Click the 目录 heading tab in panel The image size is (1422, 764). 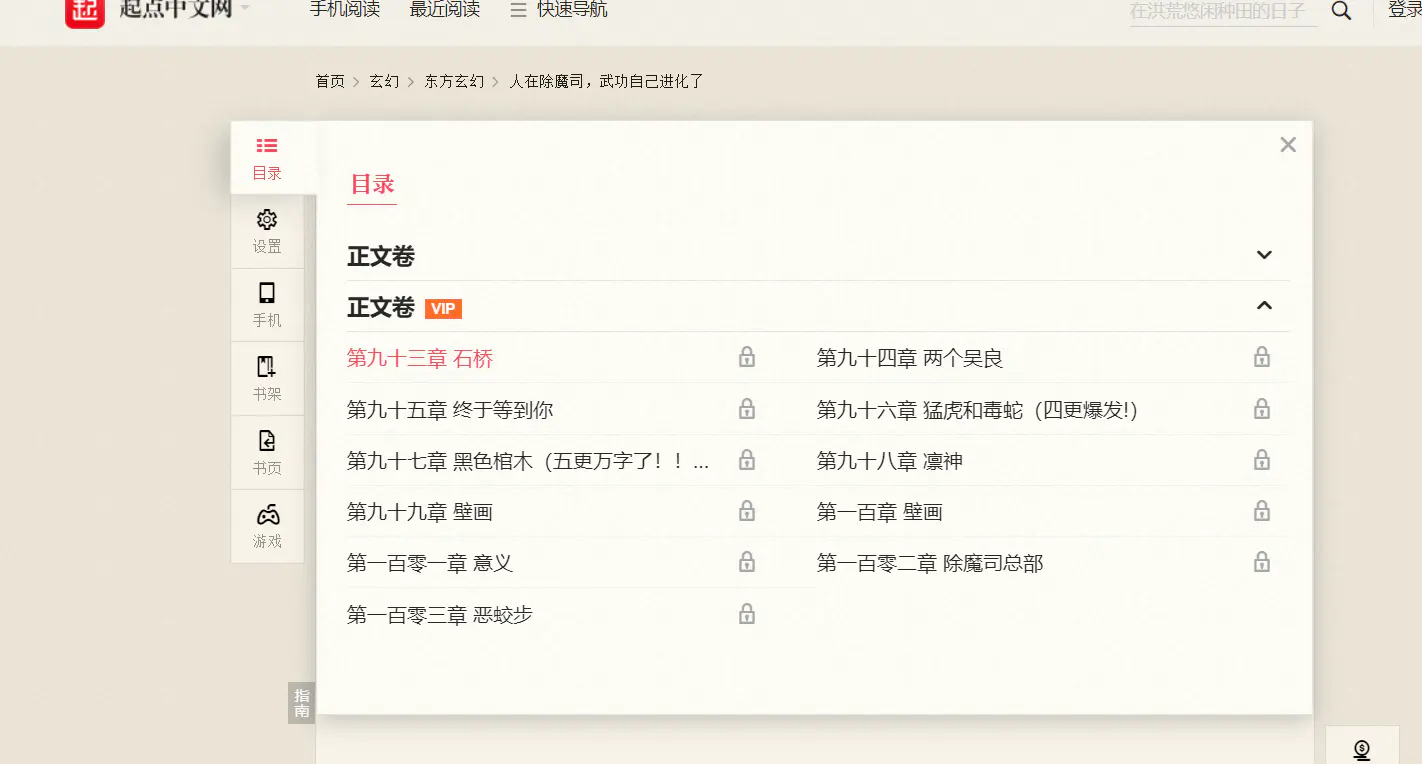pyautogui.click(x=372, y=185)
